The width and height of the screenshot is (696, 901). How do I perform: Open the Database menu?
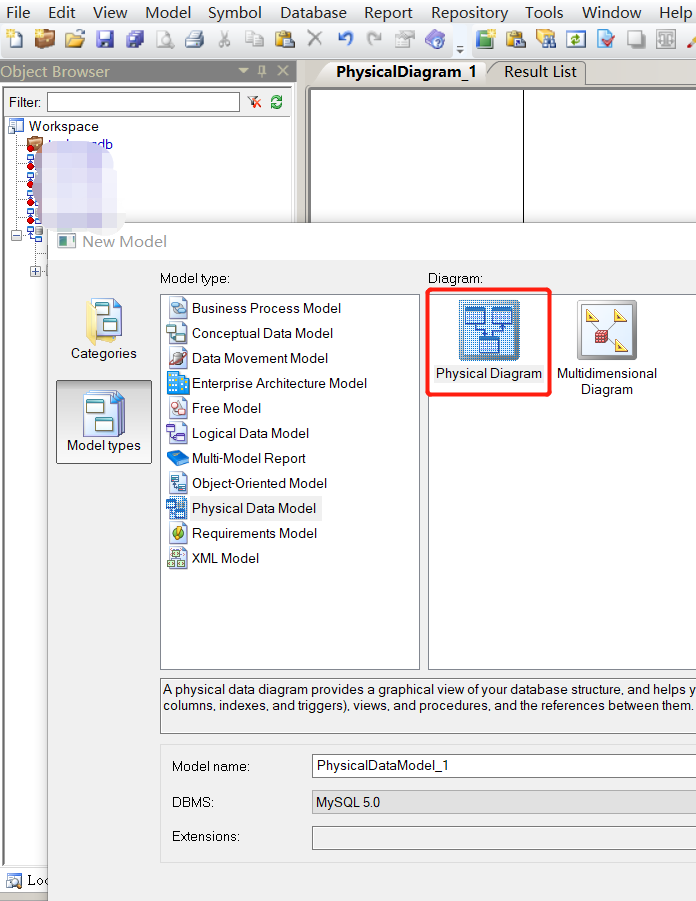tap(313, 13)
